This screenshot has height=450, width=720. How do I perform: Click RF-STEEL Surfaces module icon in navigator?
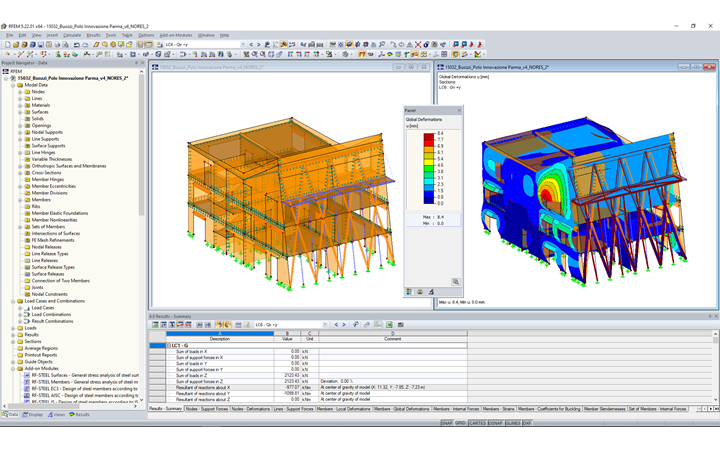tap(27, 375)
